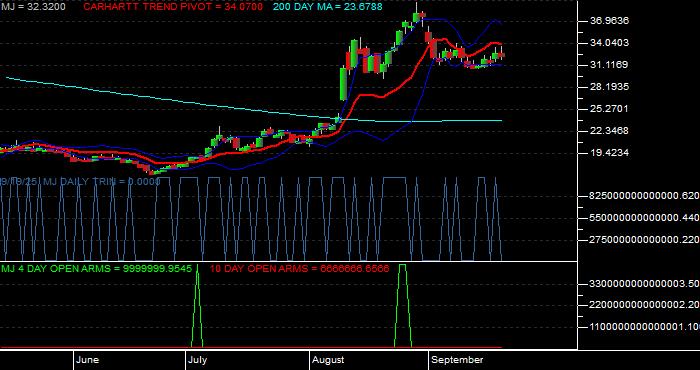Click the 36.9636 price axis value

pyautogui.click(x=608, y=21)
